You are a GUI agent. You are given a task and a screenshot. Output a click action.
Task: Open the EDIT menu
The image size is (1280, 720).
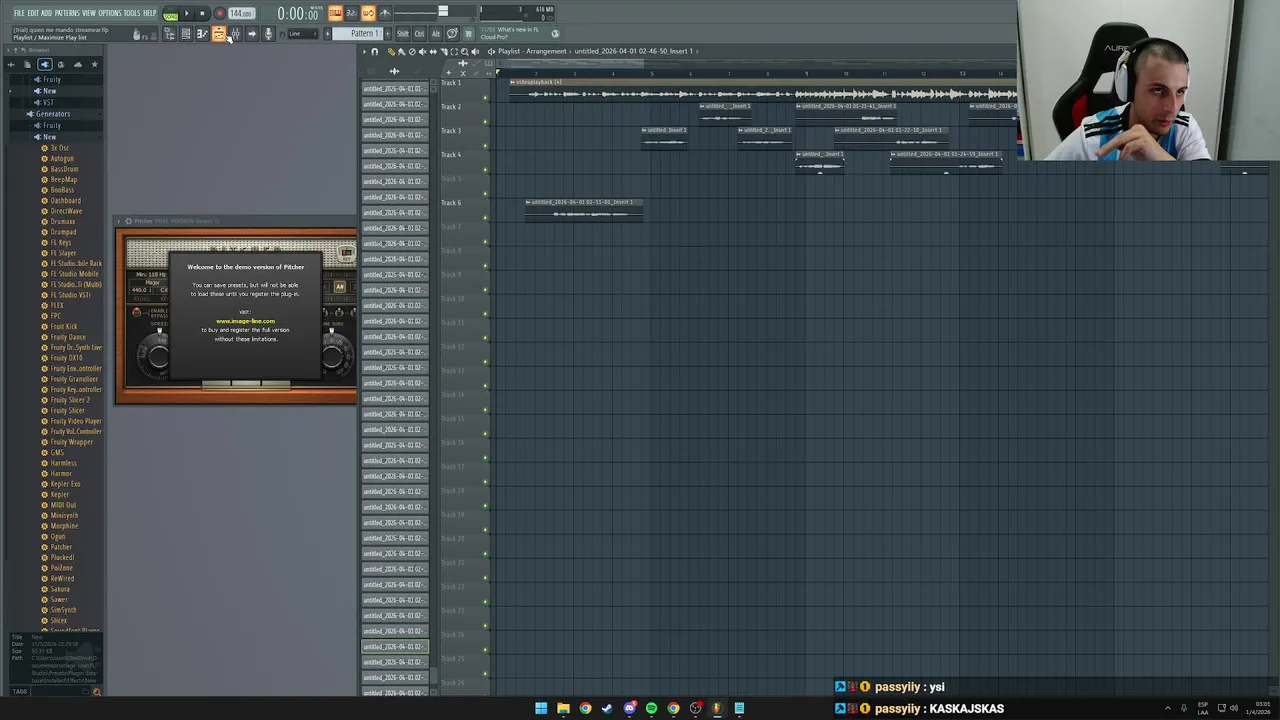pos(33,13)
